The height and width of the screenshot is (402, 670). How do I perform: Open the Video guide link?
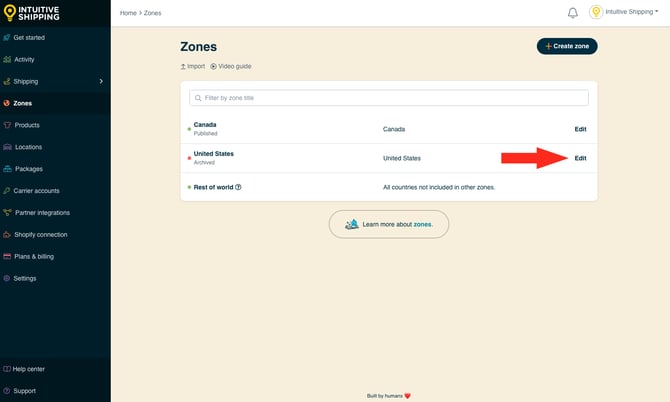click(x=231, y=67)
